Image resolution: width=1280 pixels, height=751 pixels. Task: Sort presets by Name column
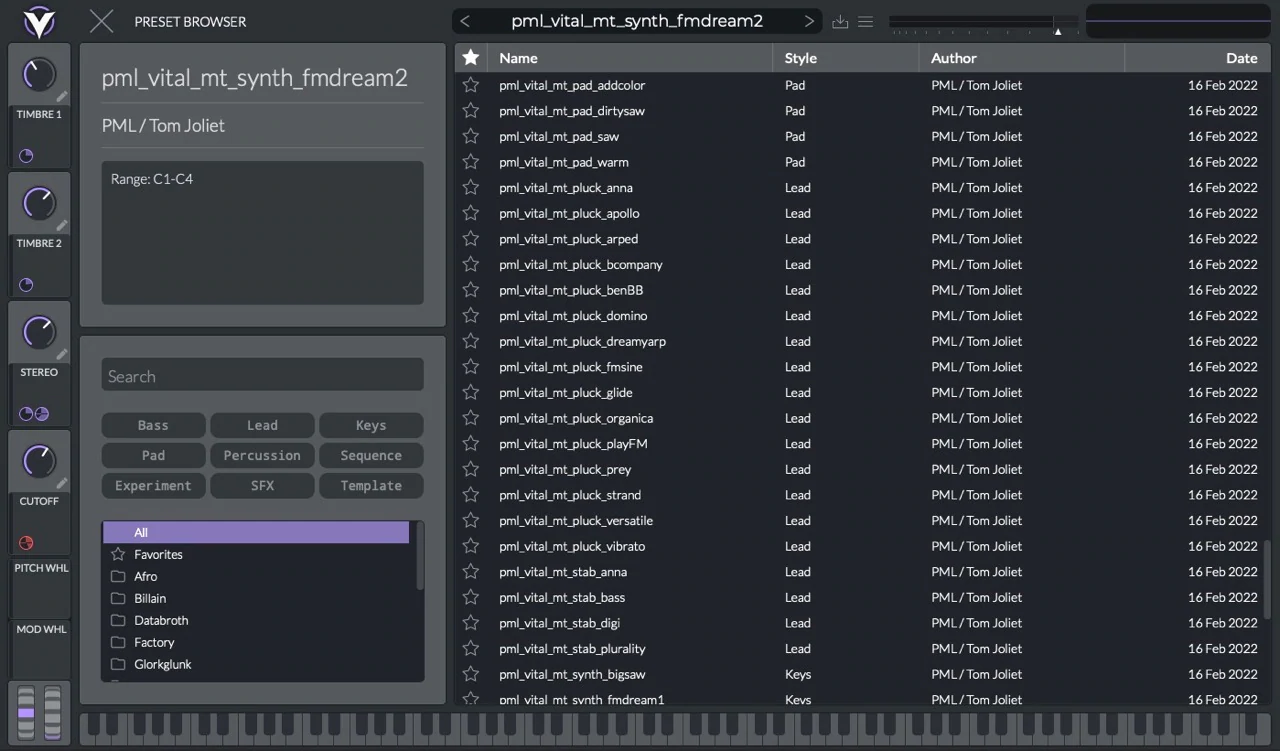[x=630, y=58]
